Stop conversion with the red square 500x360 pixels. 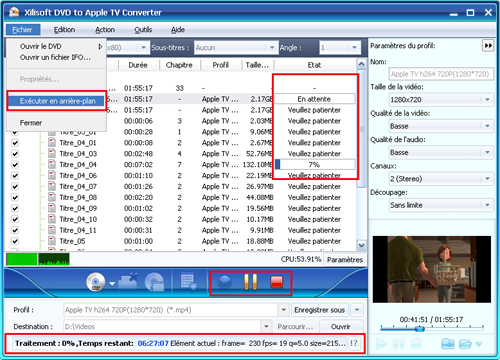point(276,282)
